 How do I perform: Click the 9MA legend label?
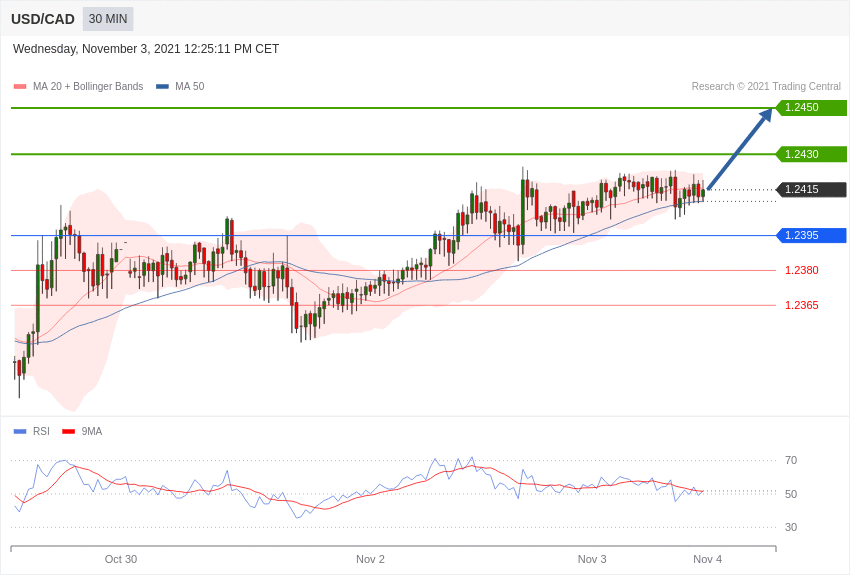point(92,431)
